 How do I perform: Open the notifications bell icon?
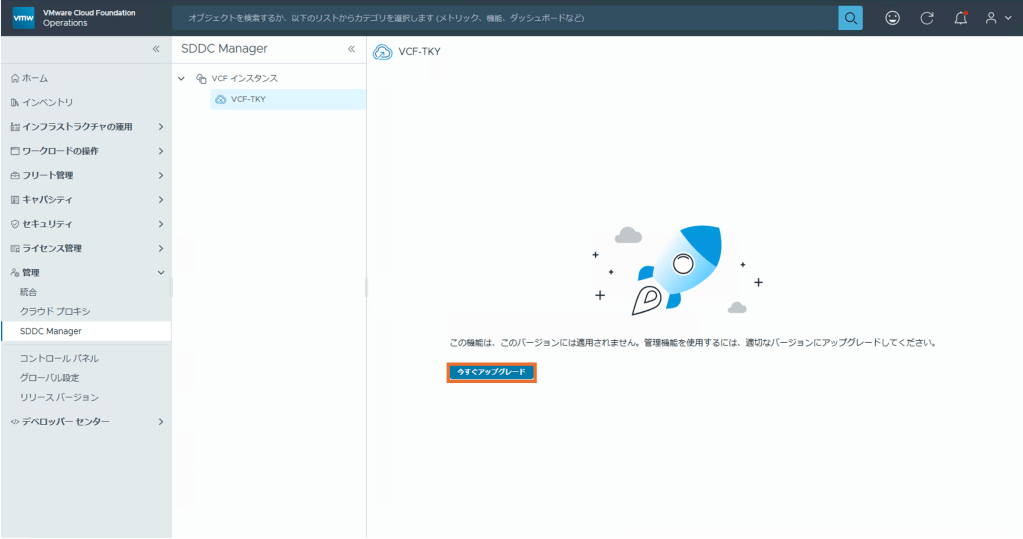click(x=960, y=18)
